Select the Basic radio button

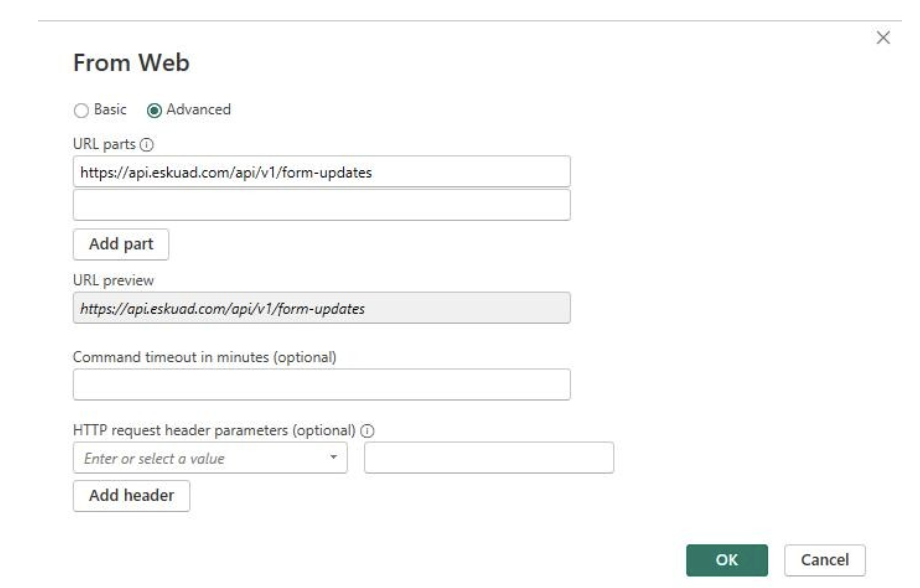click(x=81, y=110)
